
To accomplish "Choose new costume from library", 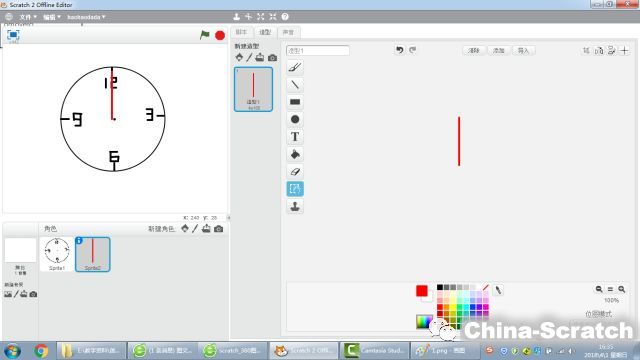I will 239,58.
